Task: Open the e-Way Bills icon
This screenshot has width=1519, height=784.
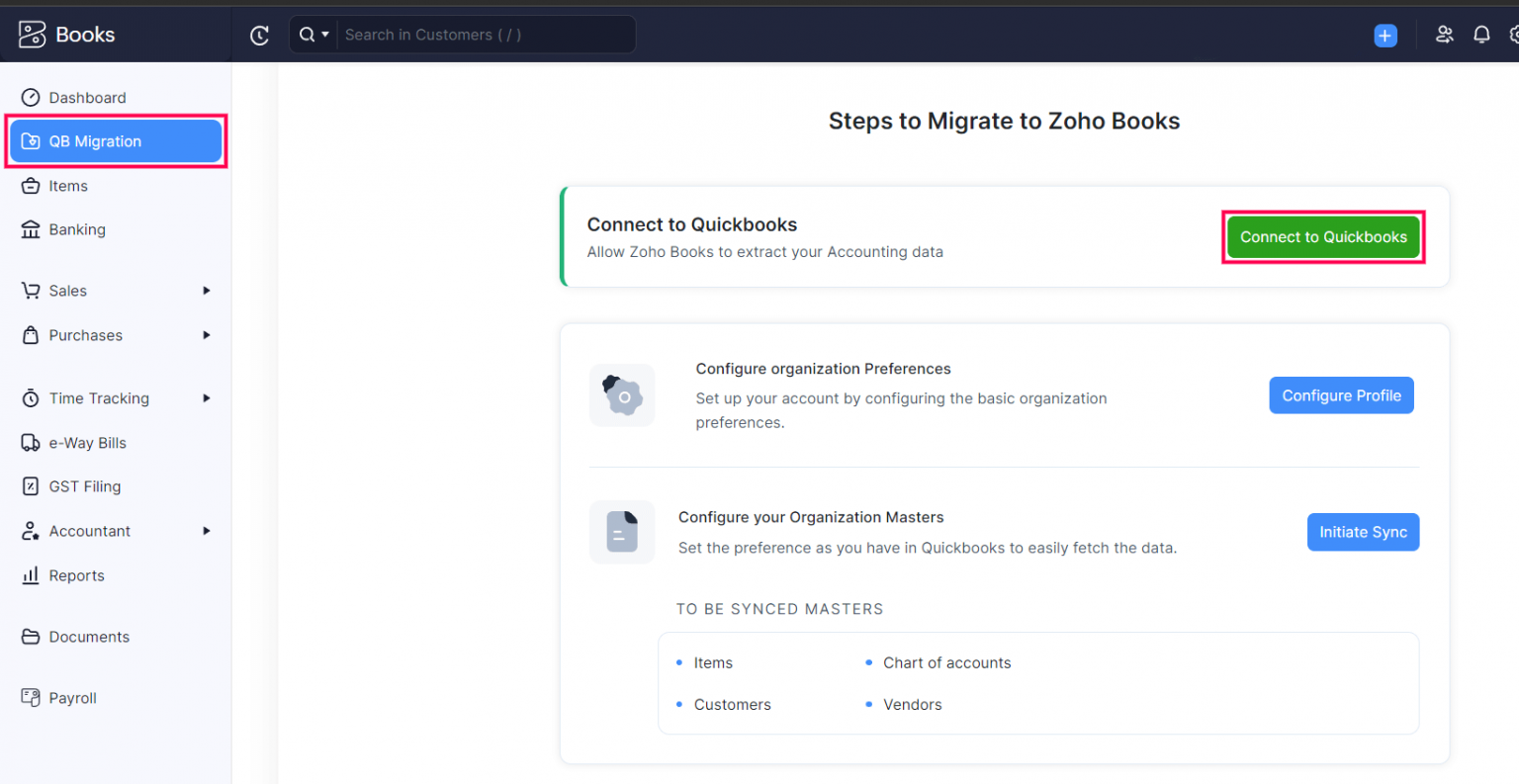Action: tap(30, 443)
